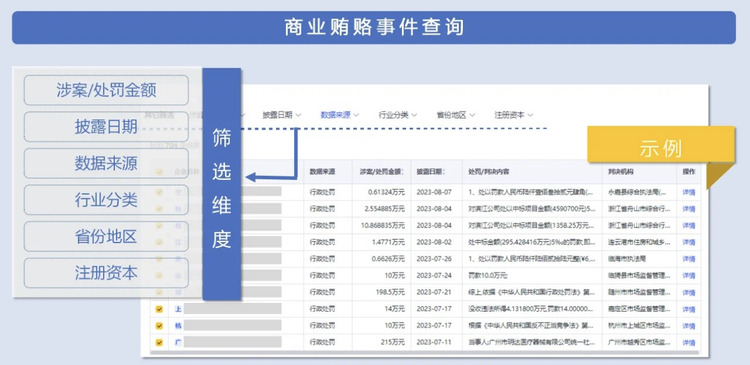Open the company link starting with 上

(178, 309)
